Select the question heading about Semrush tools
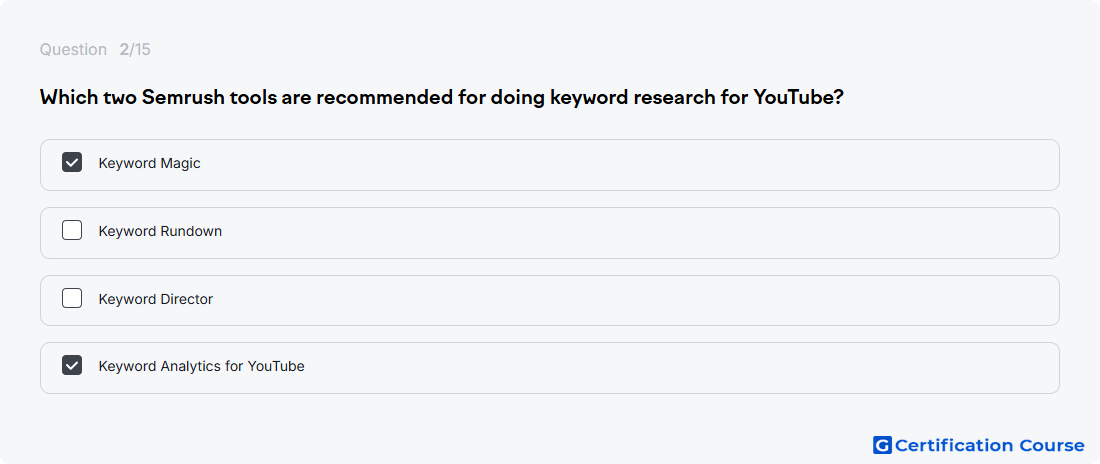The height and width of the screenshot is (464, 1100). tap(441, 98)
